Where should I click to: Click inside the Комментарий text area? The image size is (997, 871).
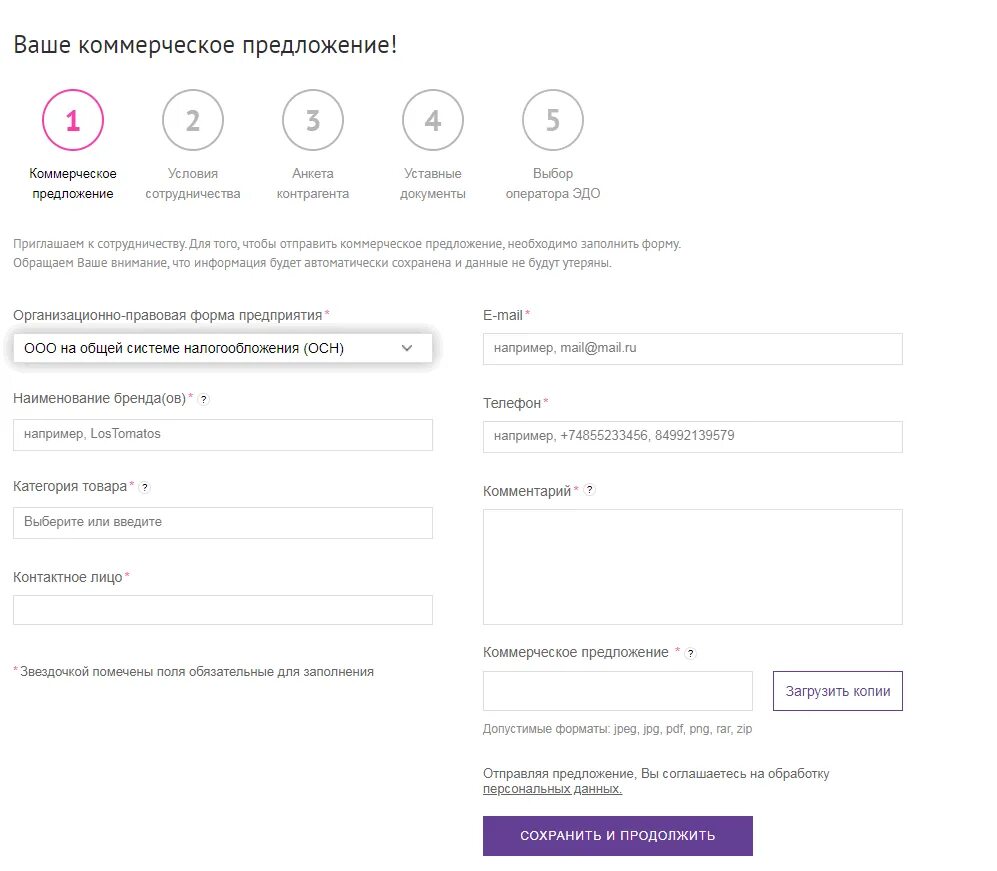692,567
